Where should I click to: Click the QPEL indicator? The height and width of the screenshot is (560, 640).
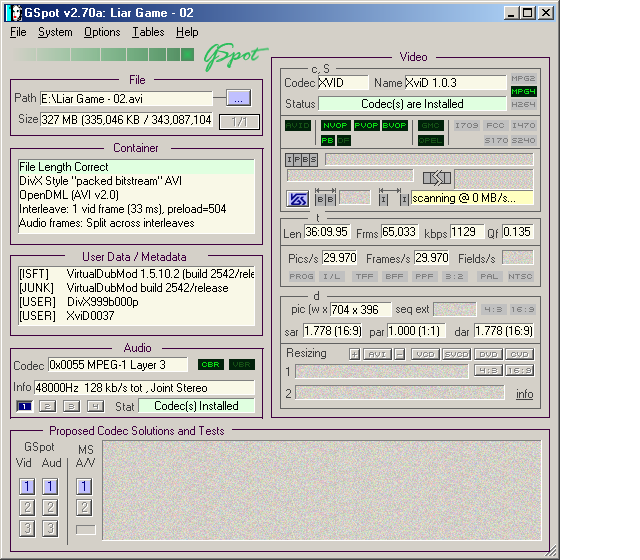[x=431, y=140]
